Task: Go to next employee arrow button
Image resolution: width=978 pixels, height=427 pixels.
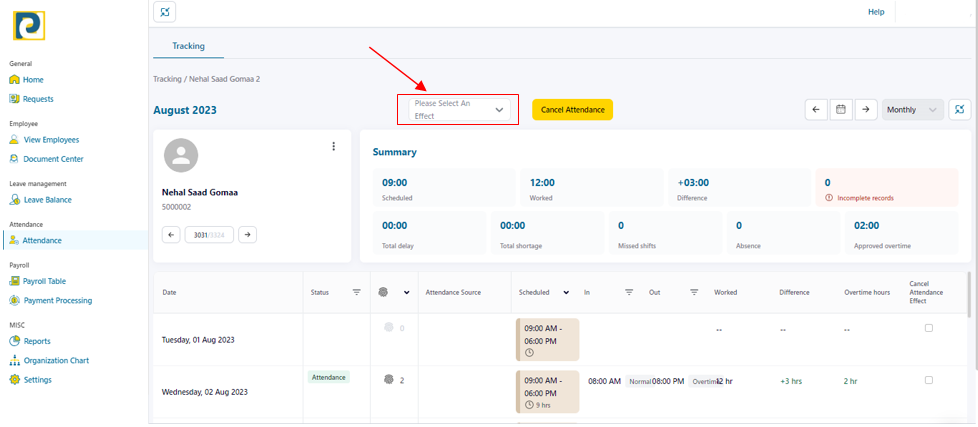Action: [x=247, y=234]
